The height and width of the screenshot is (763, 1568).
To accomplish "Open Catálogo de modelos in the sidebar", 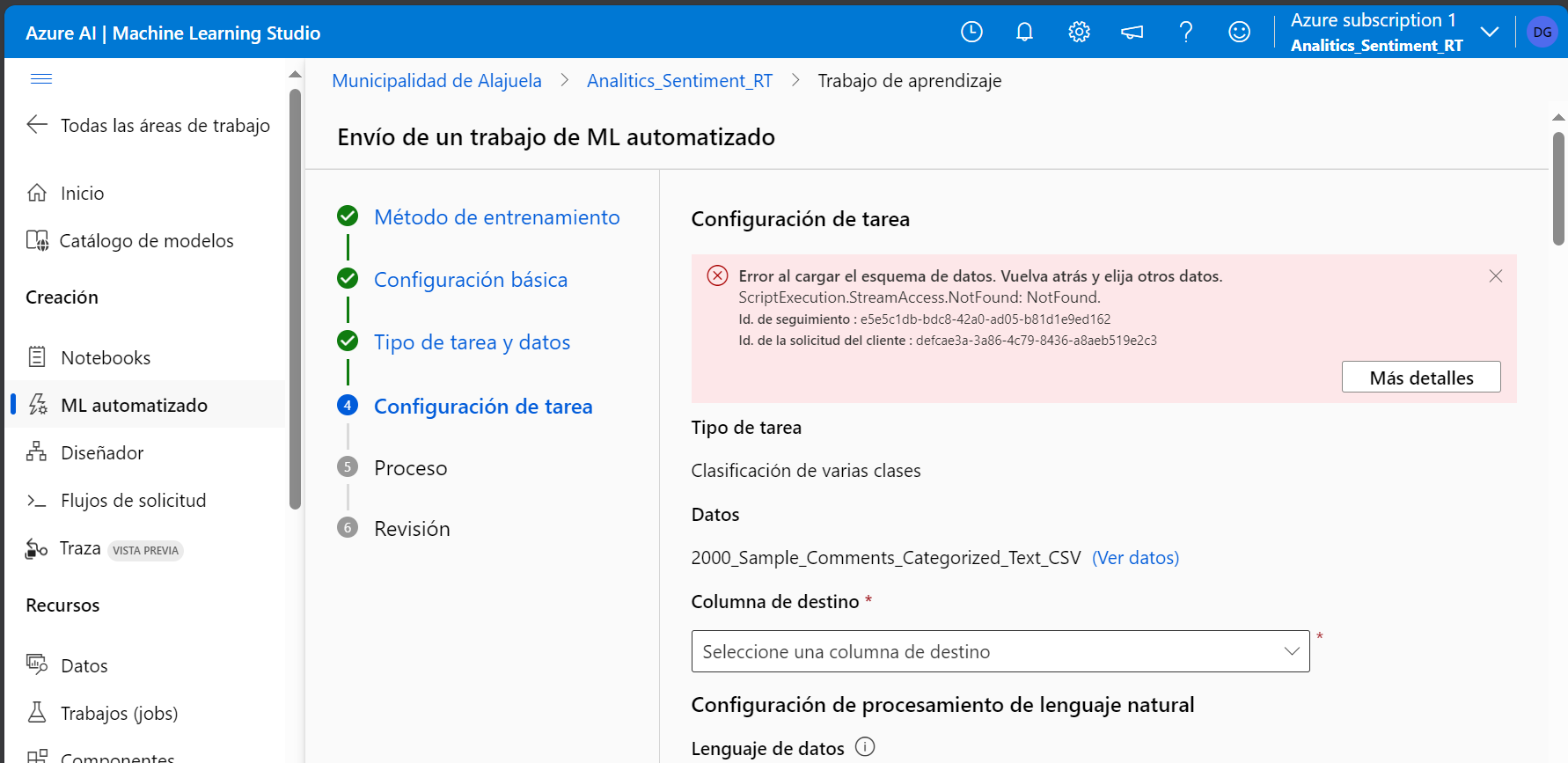I will (146, 240).
